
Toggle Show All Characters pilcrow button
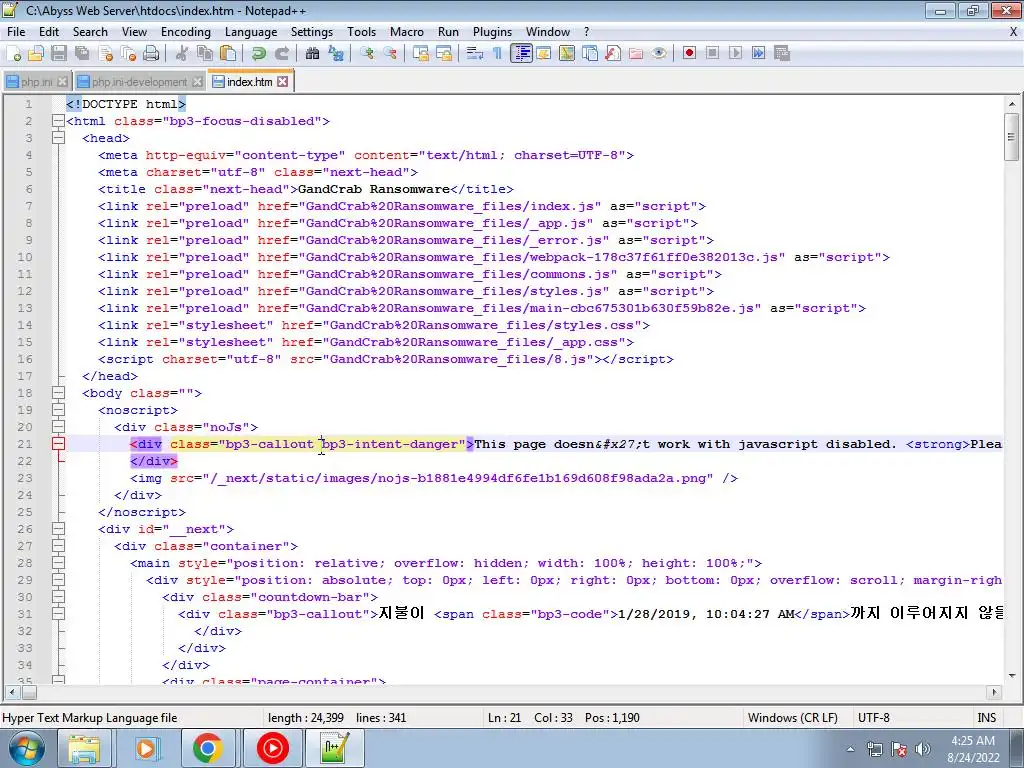(498, 54)
